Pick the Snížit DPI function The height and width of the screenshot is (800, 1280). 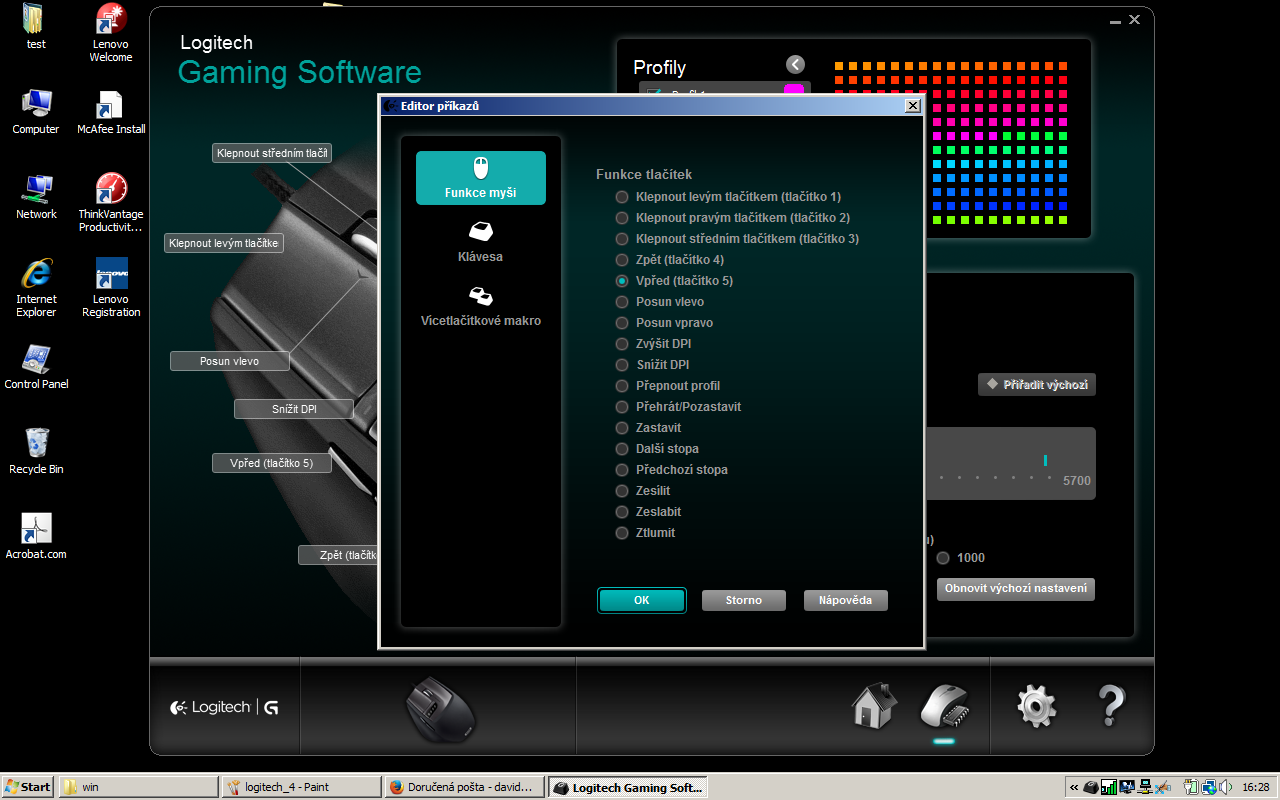coord(652,365)
